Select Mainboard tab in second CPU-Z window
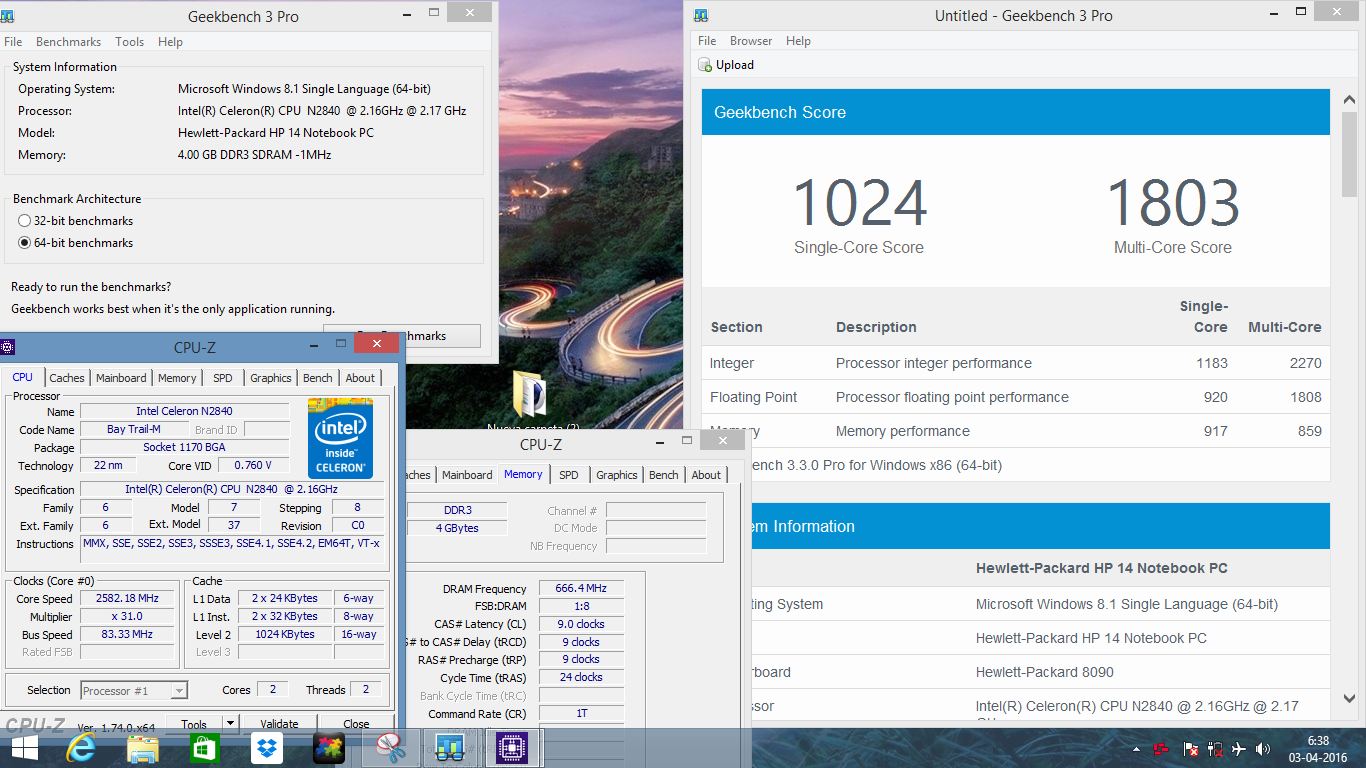The width and height of the screenshot is (1366, 768). click(467, 475)
